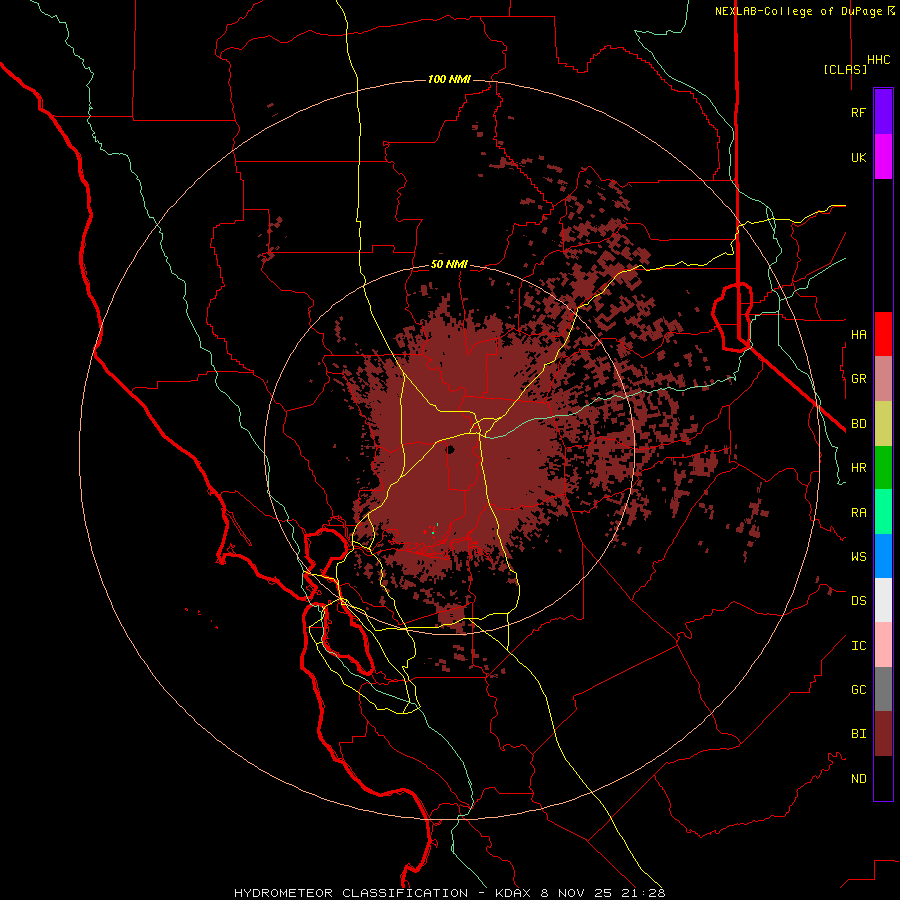Select the BD yellow legend swatch
The image size is (900, 900).
click(x=883, y=423)
